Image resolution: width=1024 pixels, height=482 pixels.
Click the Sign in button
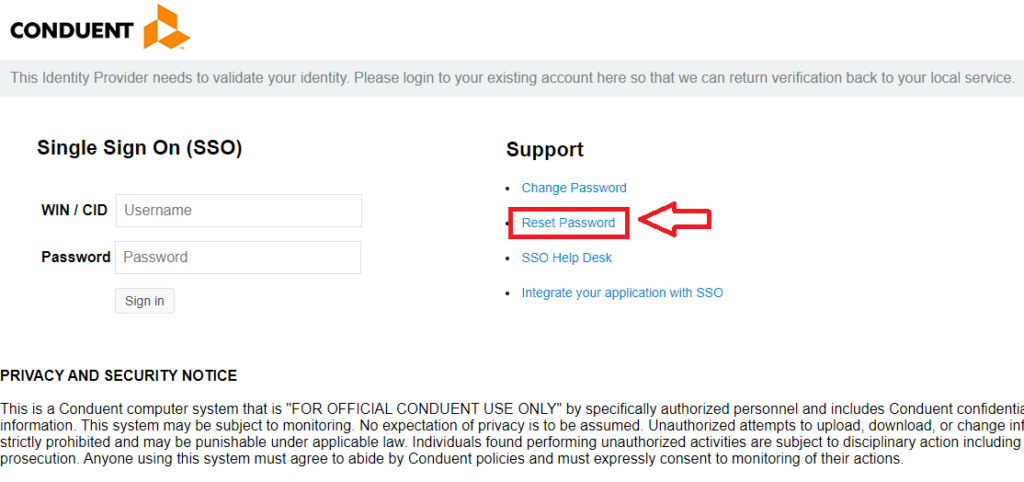pyautogui.click(x=145, y=301)
